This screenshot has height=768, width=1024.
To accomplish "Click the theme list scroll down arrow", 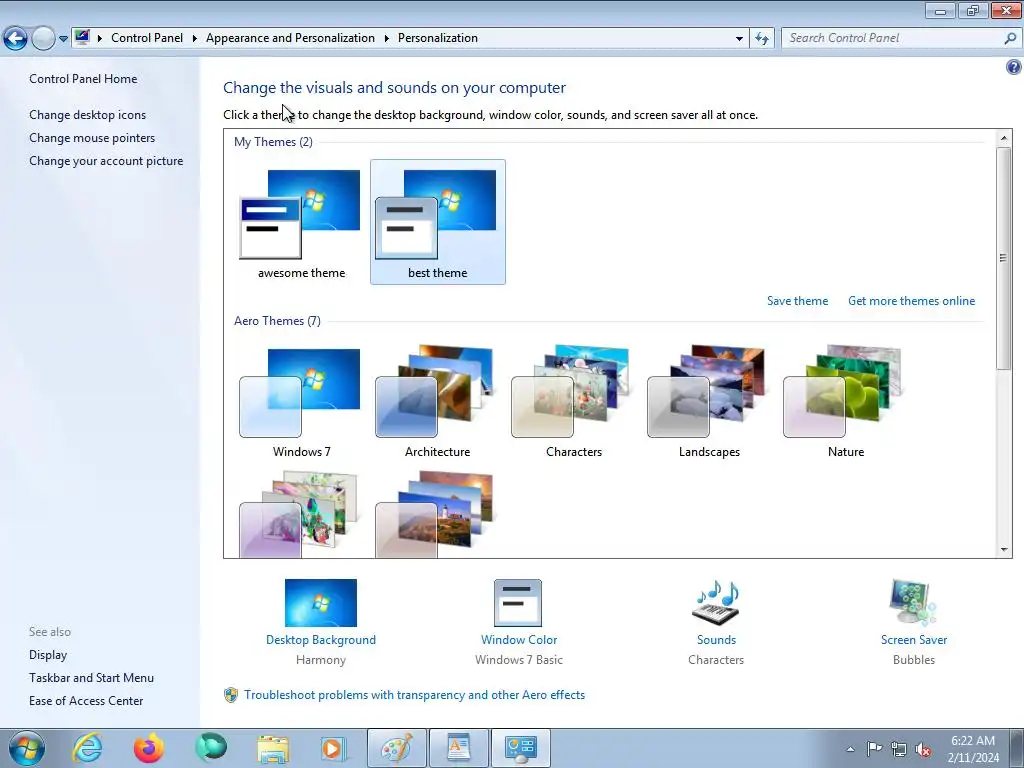I will (1004, 550).
